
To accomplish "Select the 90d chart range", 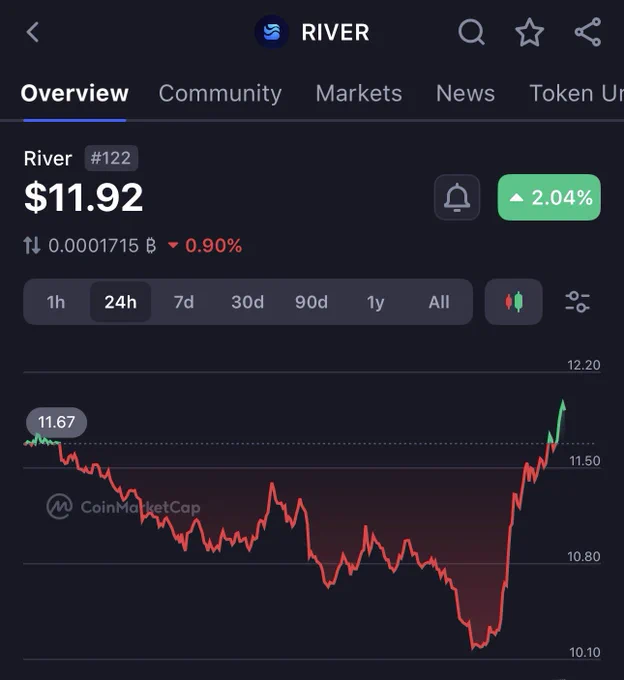I will (x=311, y=302).
